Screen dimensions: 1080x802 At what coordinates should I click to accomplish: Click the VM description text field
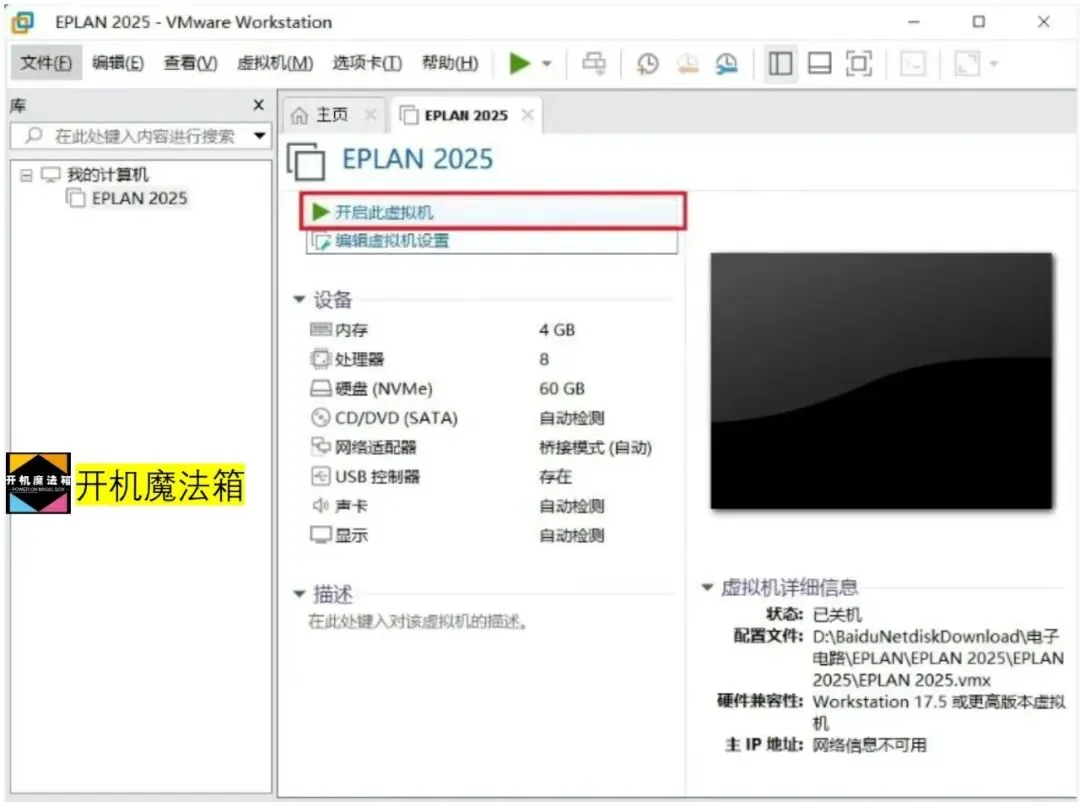click(x=417, y=621)
